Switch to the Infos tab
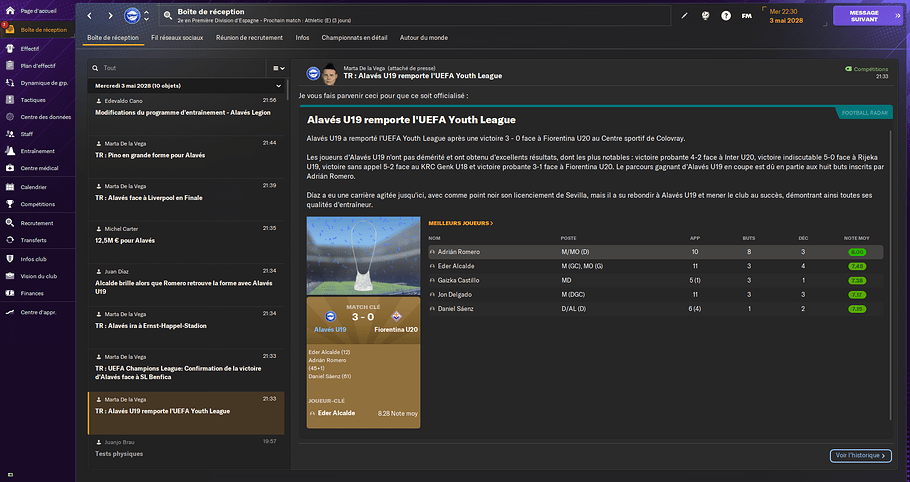910x482 pixels. click(x=302, y=38)
